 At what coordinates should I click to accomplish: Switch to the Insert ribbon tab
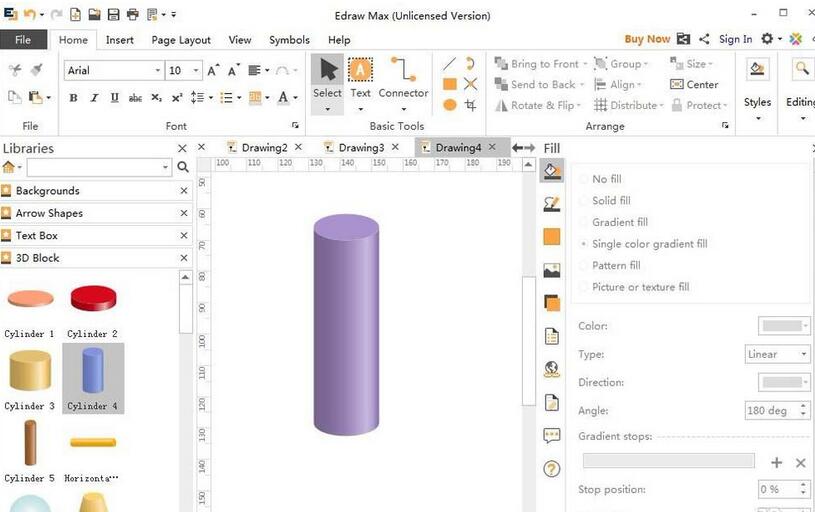(120, 40)
